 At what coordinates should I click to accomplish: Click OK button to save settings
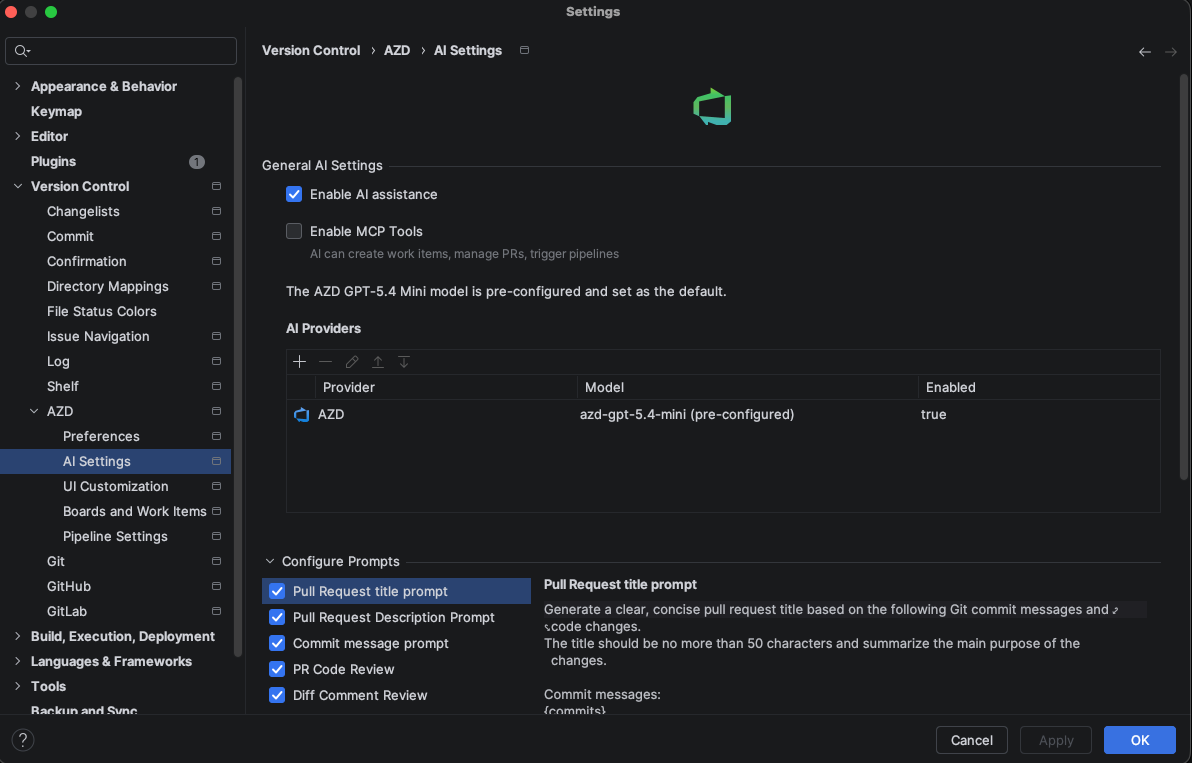[1140, 740]
